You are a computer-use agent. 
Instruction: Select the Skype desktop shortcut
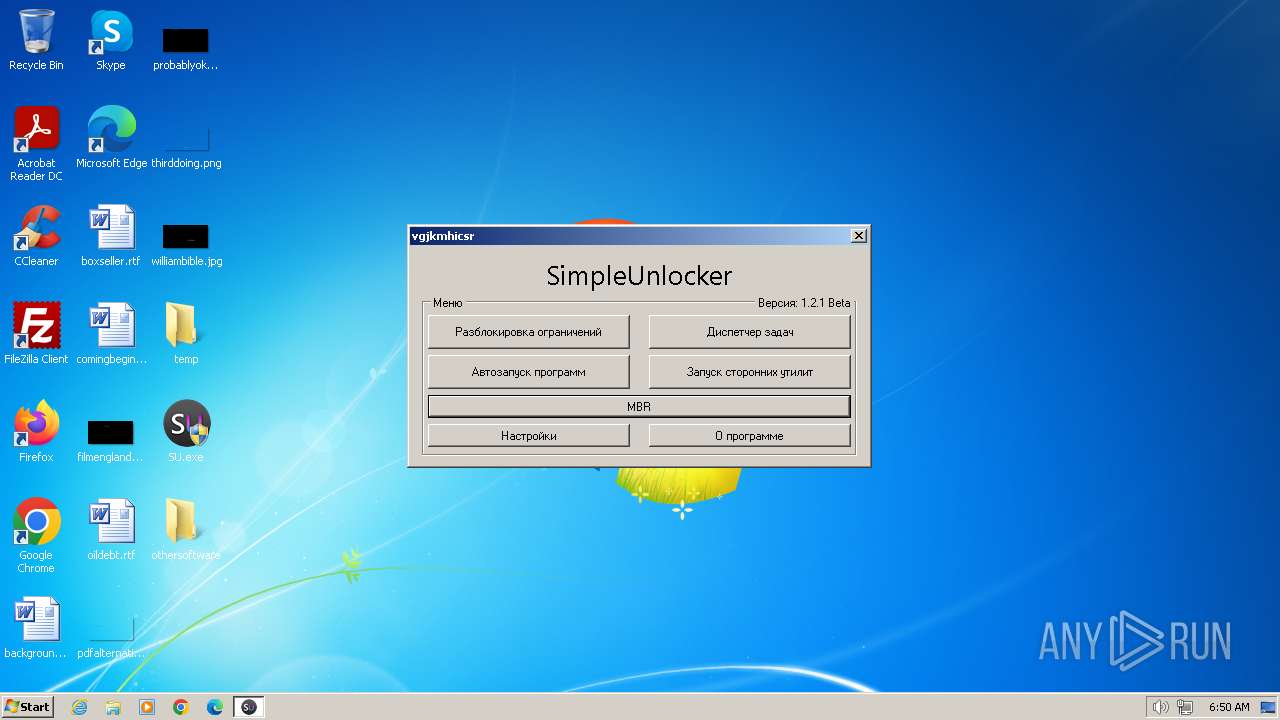click(111, 40)
